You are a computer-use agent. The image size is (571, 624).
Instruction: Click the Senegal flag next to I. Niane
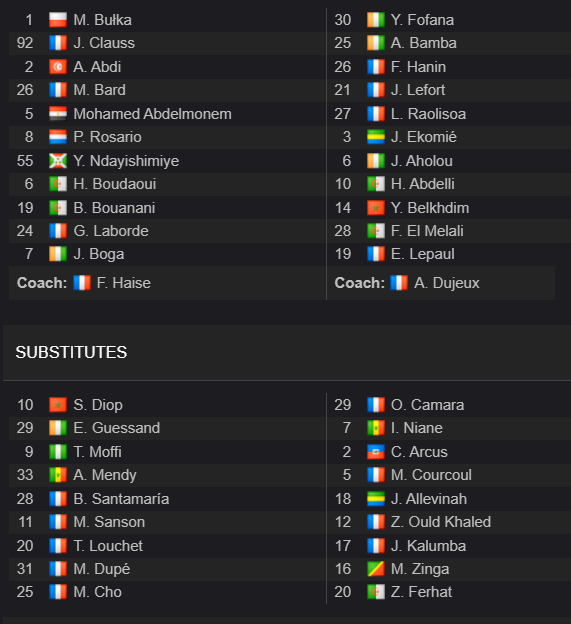click(x=376, y=428)
